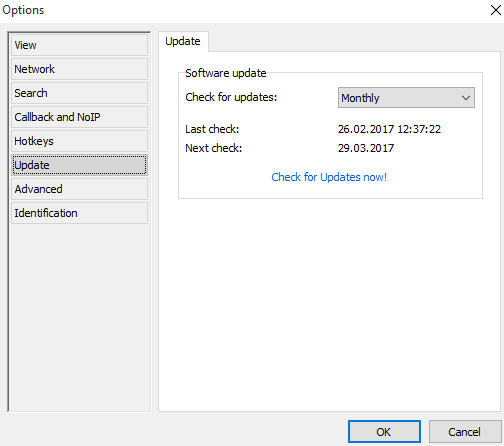Go to Search settings

click(x=79, y=93)
